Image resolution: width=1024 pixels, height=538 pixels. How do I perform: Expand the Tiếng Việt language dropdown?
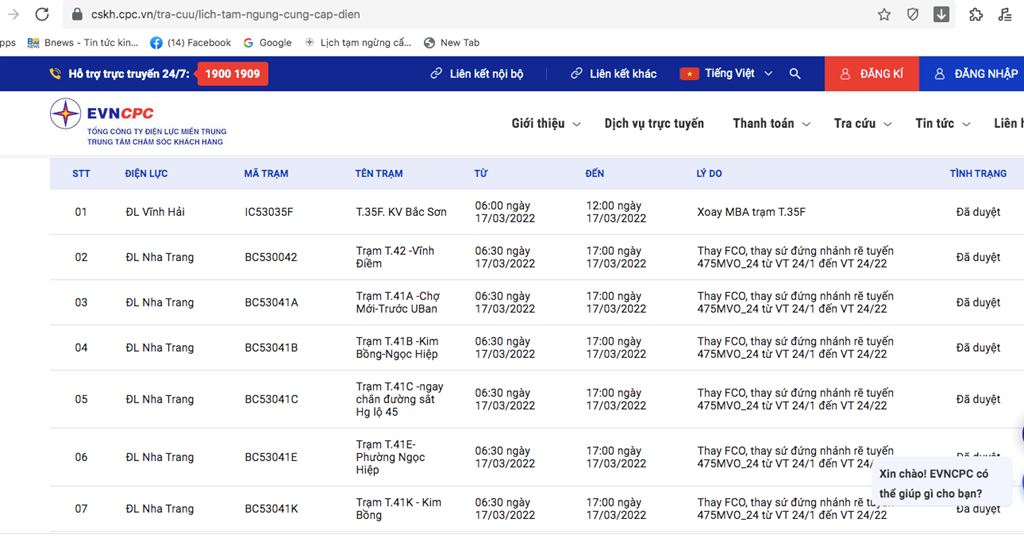pyautogui.click(x=727, y=74)
